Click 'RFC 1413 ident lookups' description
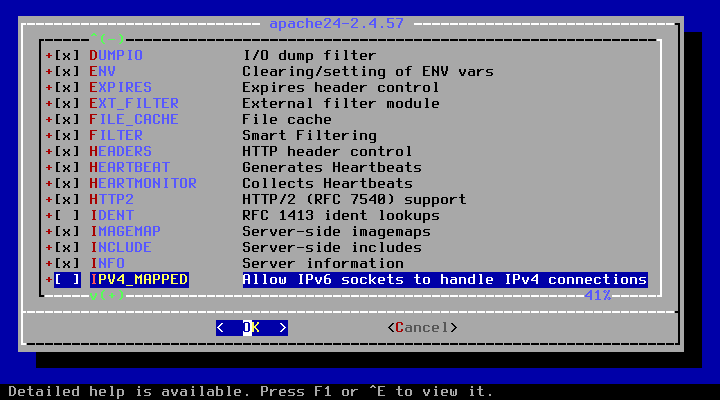 pyautogui.click(x=341, y=215)
